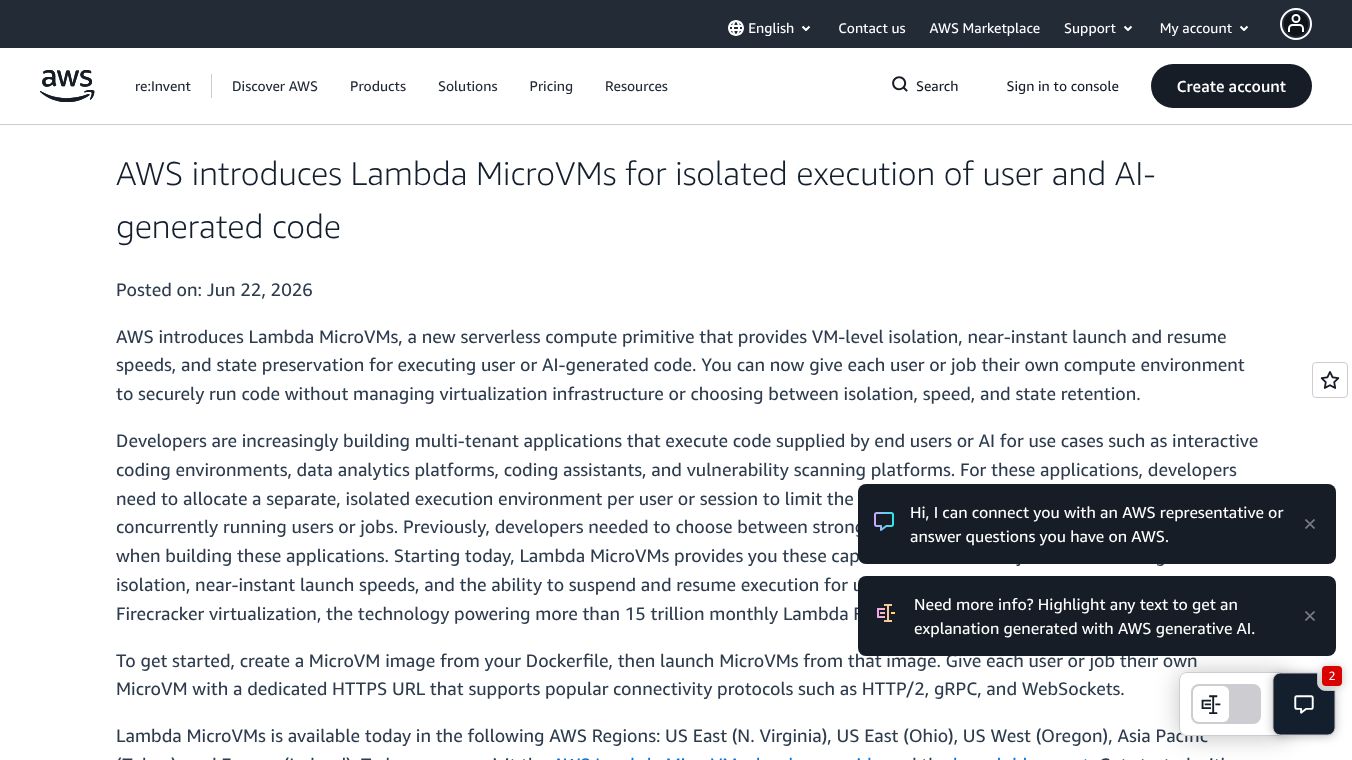Image resolution: width=1352 pixels, height=760 pixels.
Task: Click the Create account button
Action: [1231, 86]
